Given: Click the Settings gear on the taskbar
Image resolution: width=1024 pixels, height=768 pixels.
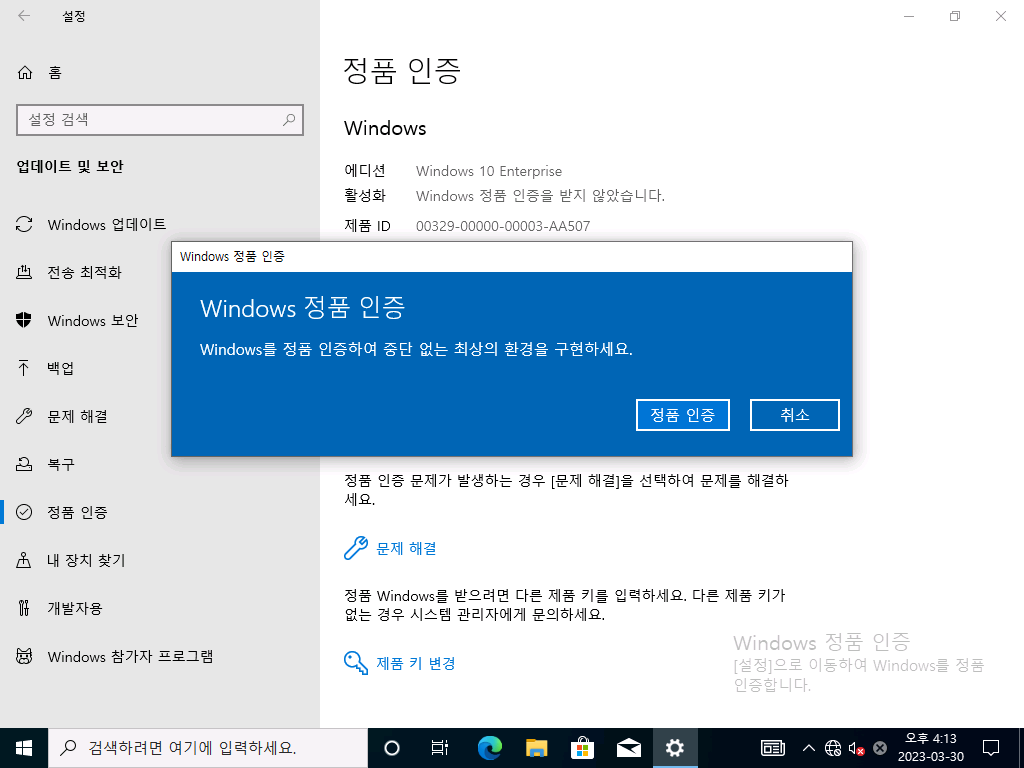Looking at the screenshot, I should point(675,748).
